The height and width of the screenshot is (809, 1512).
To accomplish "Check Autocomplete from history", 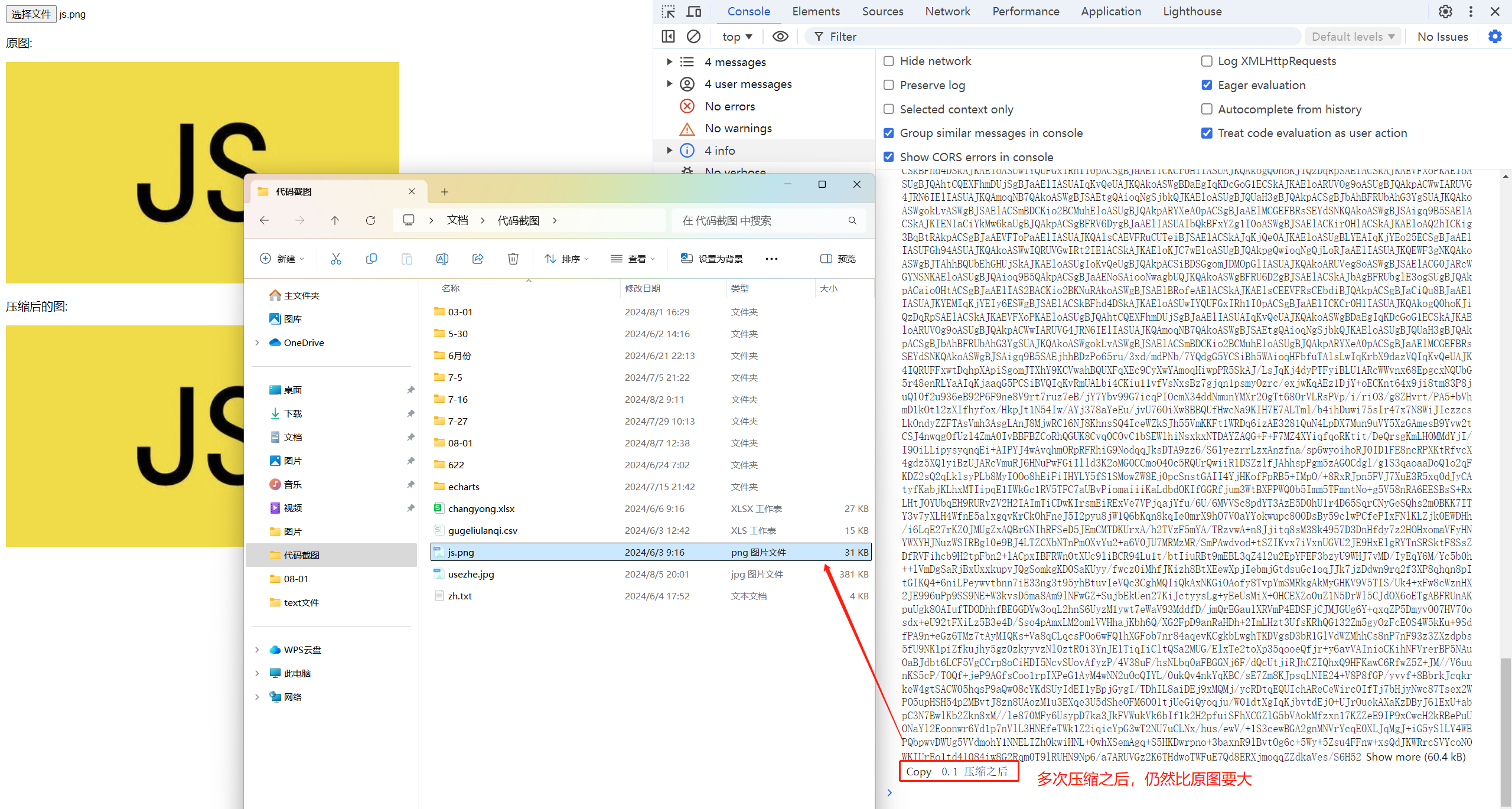I will coord(1207,109).
